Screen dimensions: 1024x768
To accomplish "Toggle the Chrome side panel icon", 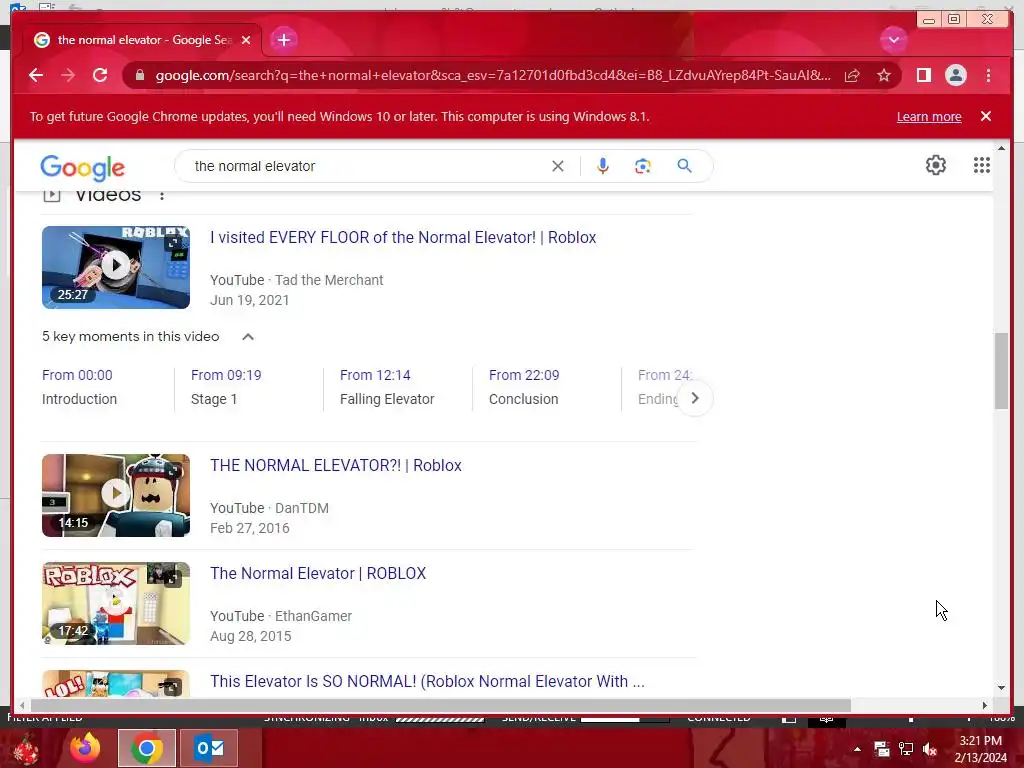I will [x=923, y=75].
